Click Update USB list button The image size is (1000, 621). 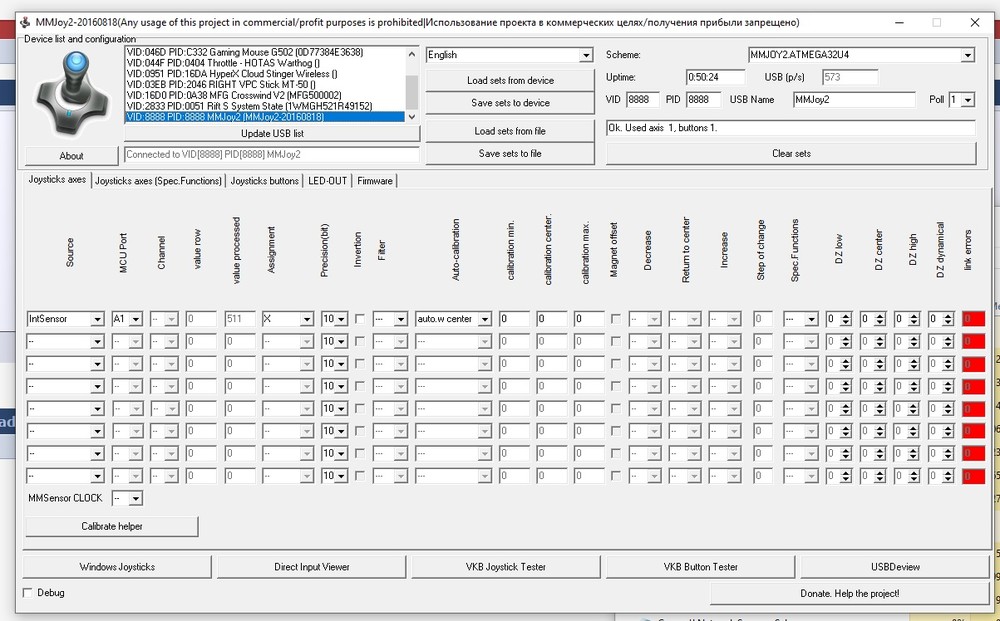(272, 133)
